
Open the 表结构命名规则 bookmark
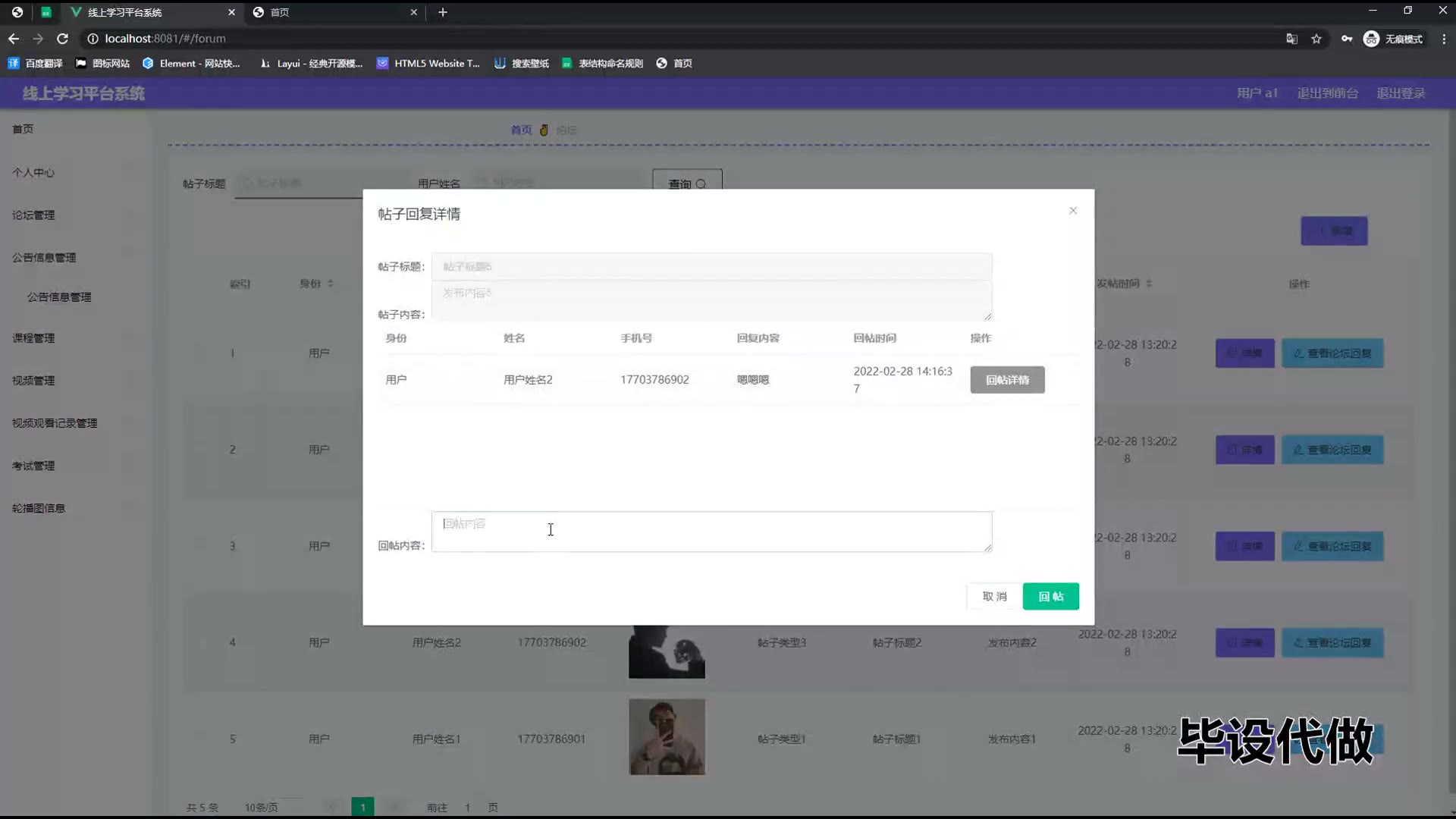coord(602,64)
